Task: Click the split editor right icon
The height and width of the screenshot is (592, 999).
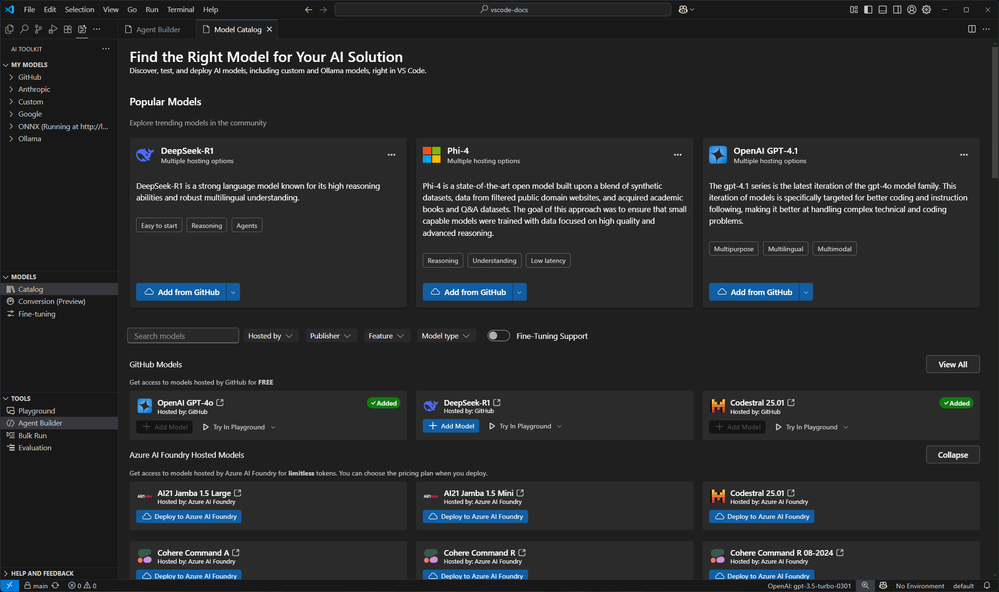Action: [972, 30]
